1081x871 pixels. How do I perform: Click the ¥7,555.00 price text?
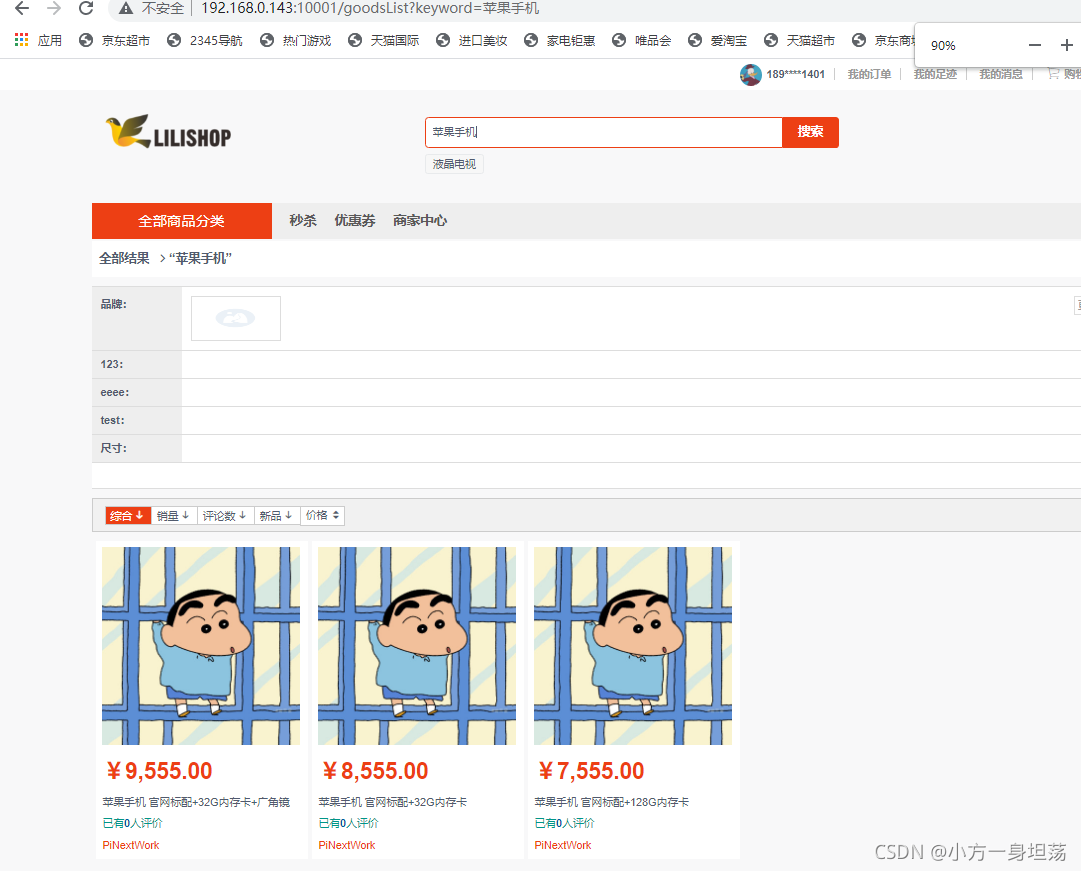(x=592, y=771)
